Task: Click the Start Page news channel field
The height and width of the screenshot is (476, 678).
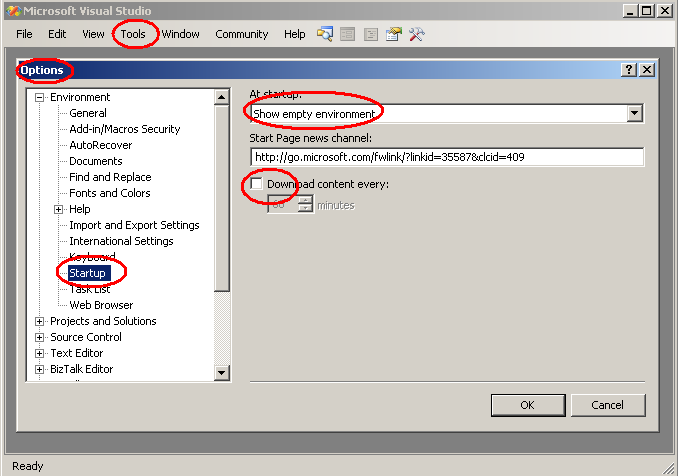Action: [x=447, y=157]
